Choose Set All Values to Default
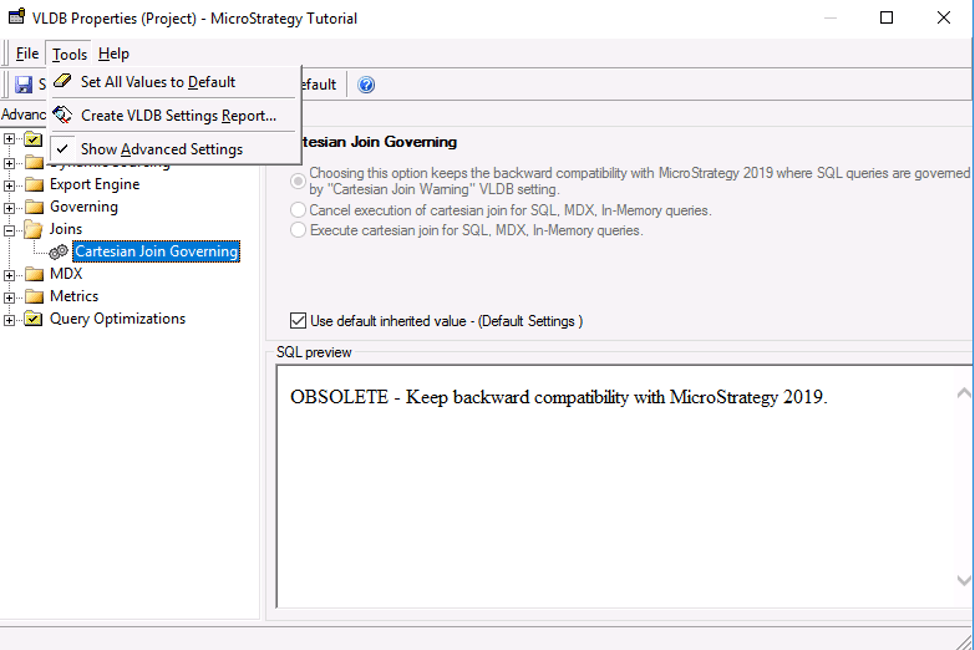974x650 pixels. (x=158, y=82)
